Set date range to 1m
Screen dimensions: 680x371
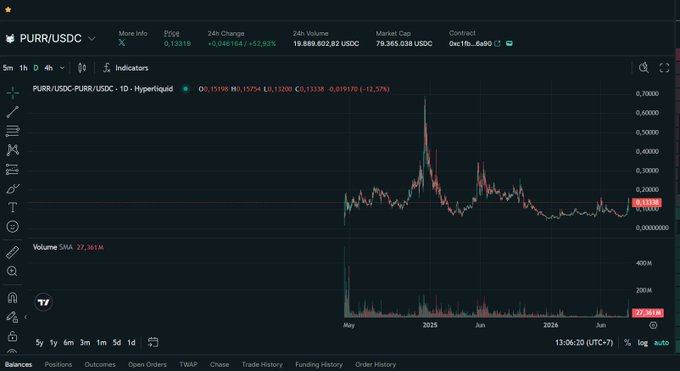101,343
